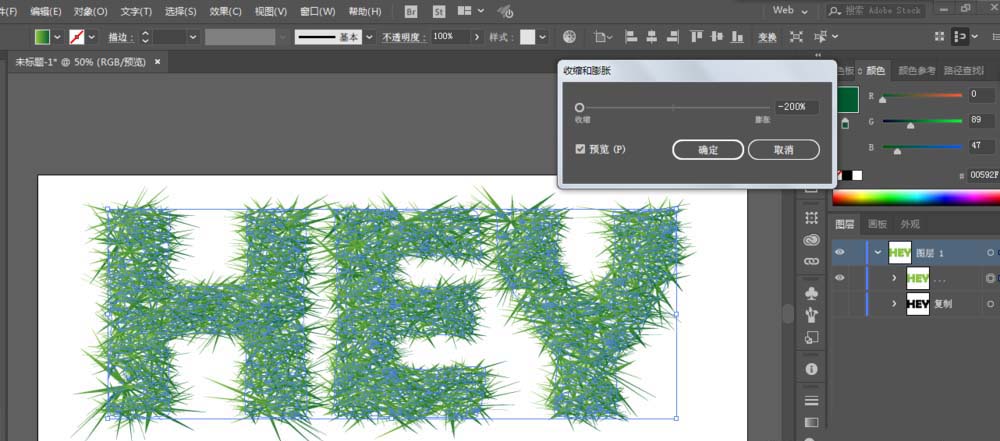Image resolution: width=1000 pixels, height=441 pixels.
Task: Click horizontal align right icon
Action: 672,36
